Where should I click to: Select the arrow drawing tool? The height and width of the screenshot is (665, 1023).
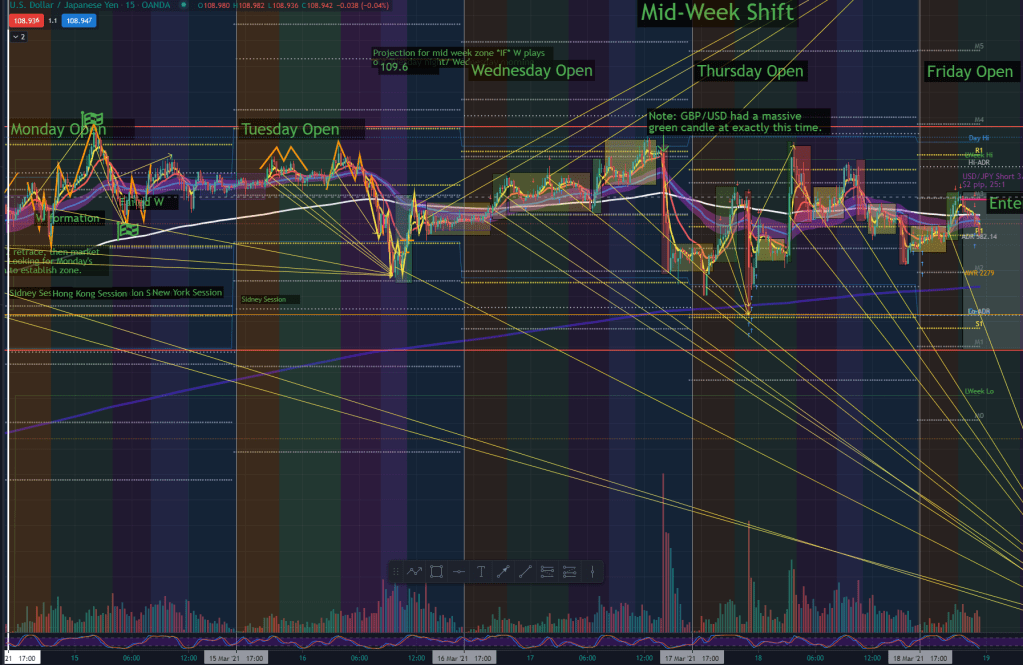click(503, 572)
